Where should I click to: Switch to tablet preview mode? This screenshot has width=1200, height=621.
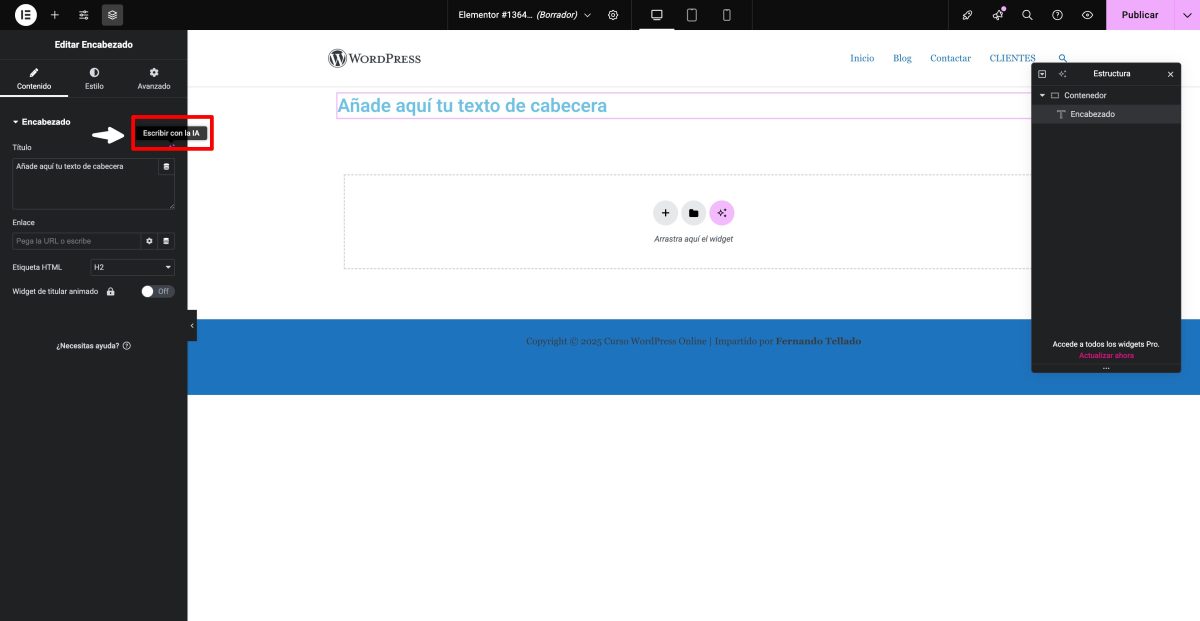[692, 15]
